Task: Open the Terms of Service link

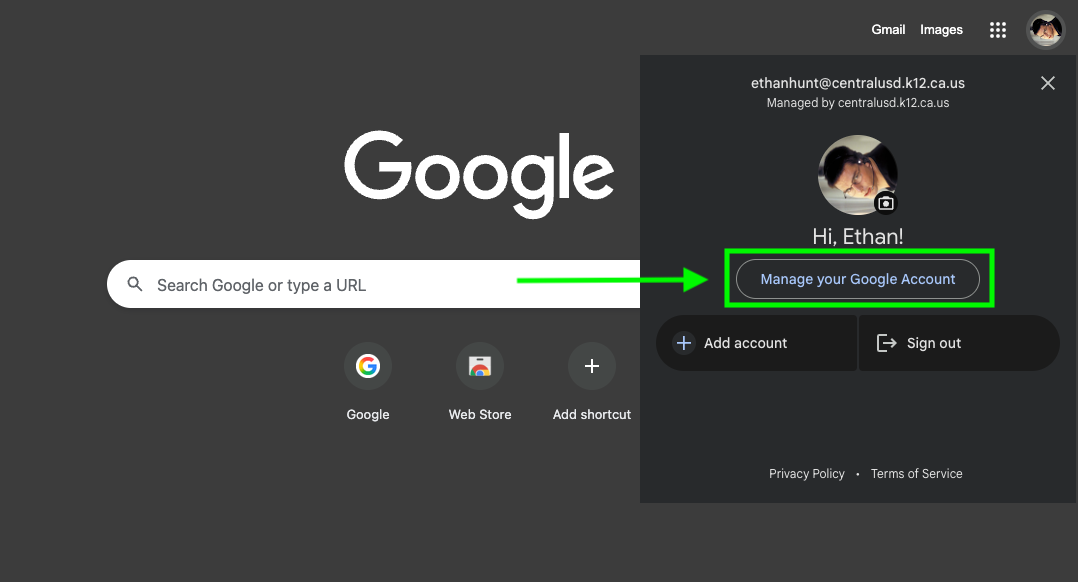Action: 916,474
